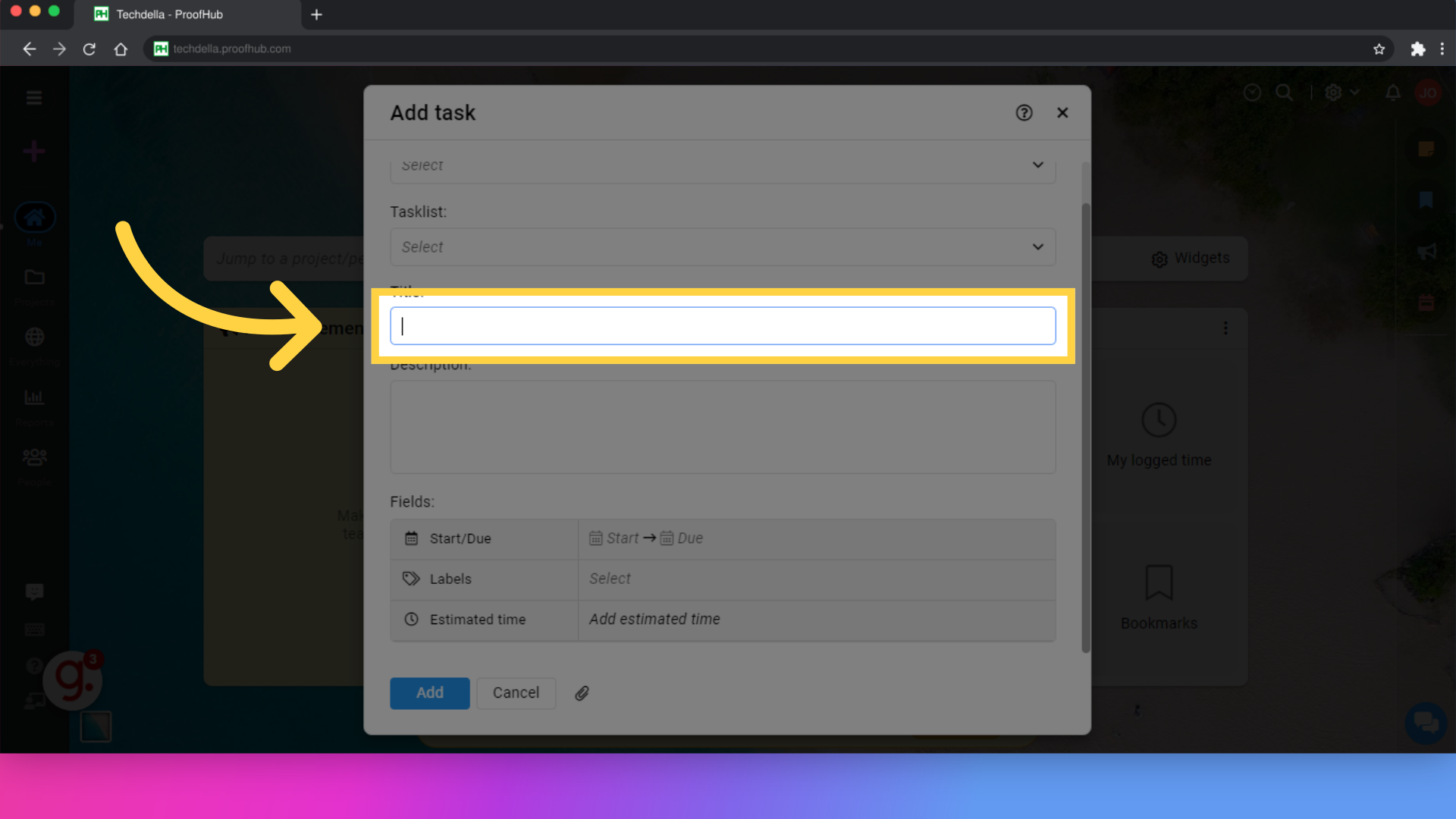Screen dimensions: 1456x819
Task: Open Projects folder icon in sidebar
Action: click(34, 278)
